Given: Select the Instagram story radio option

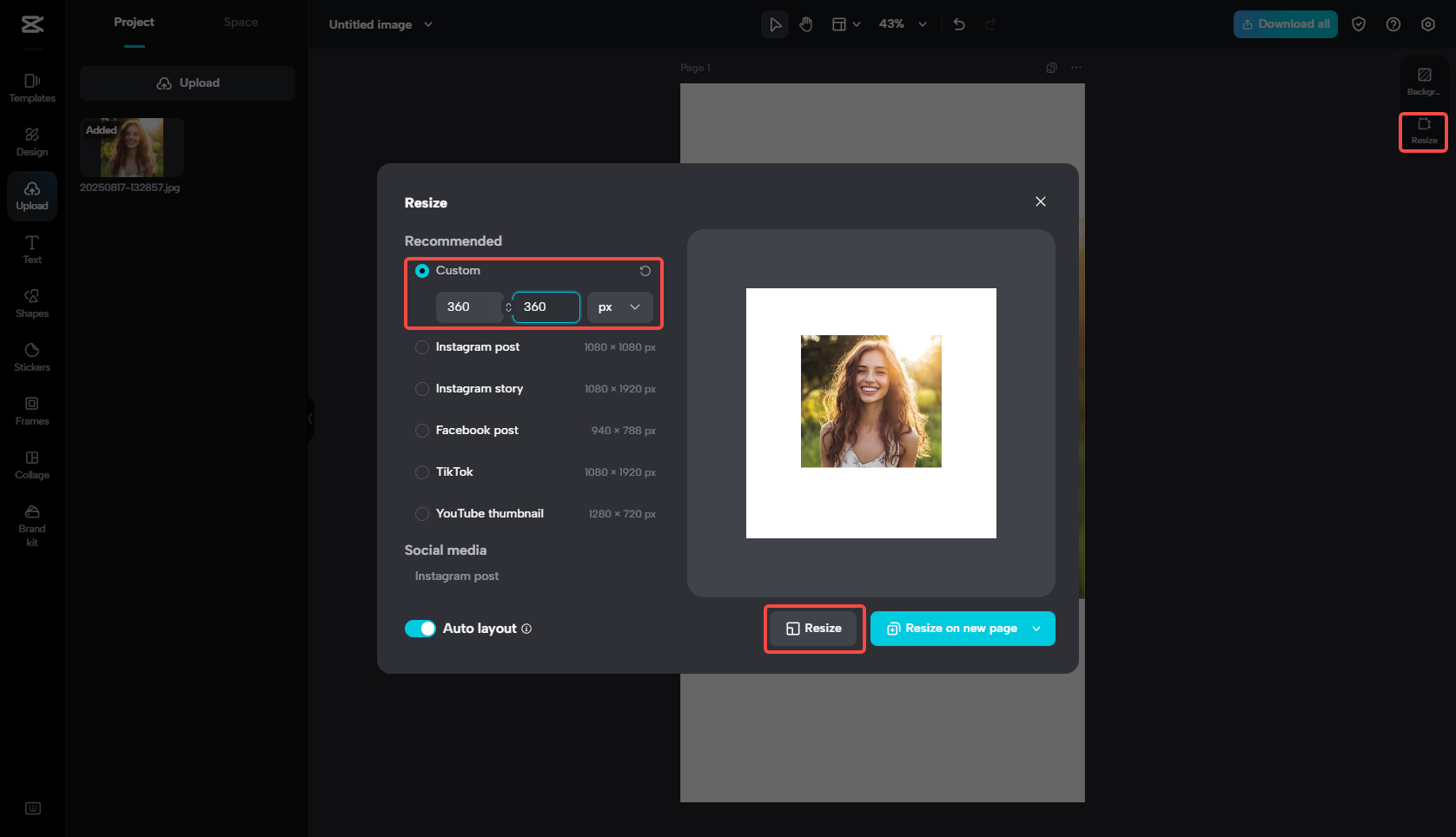Looking at the screenshot, I should (422, 389).
